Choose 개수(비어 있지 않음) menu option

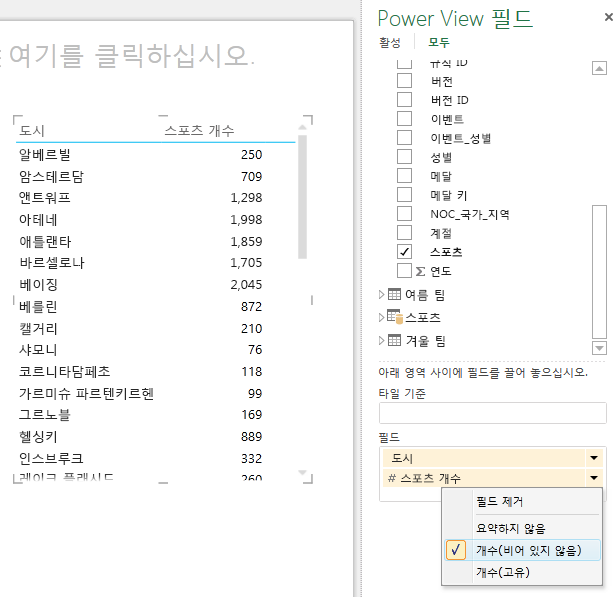[522, 550]
